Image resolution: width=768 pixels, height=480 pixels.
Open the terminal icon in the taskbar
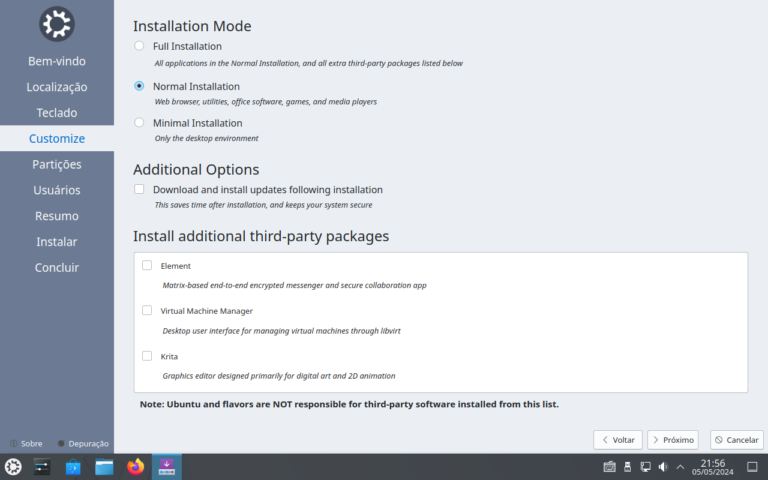pos(42,467)
